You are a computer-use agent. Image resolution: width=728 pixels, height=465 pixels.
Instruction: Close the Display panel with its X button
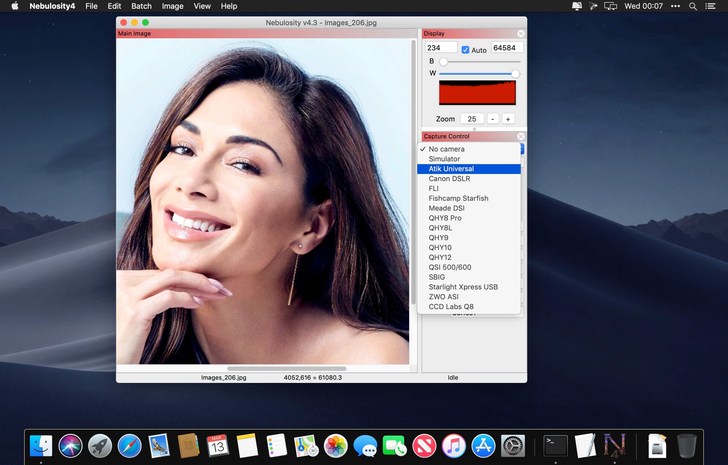[520, 34]
